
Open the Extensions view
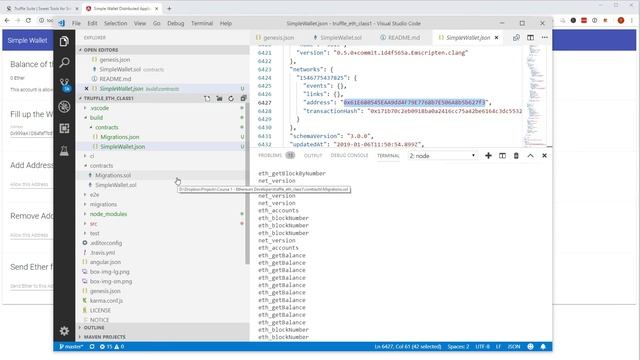click(64, 129)
